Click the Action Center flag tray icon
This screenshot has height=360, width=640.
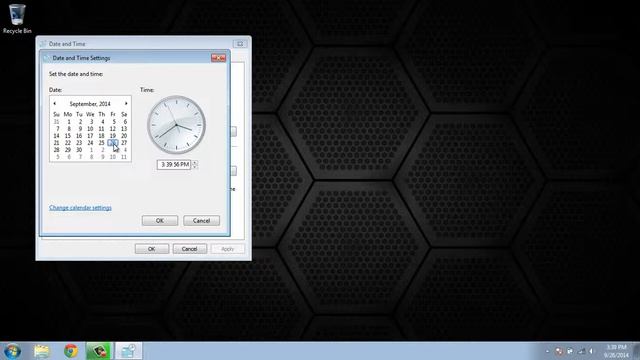pos(570,351)
